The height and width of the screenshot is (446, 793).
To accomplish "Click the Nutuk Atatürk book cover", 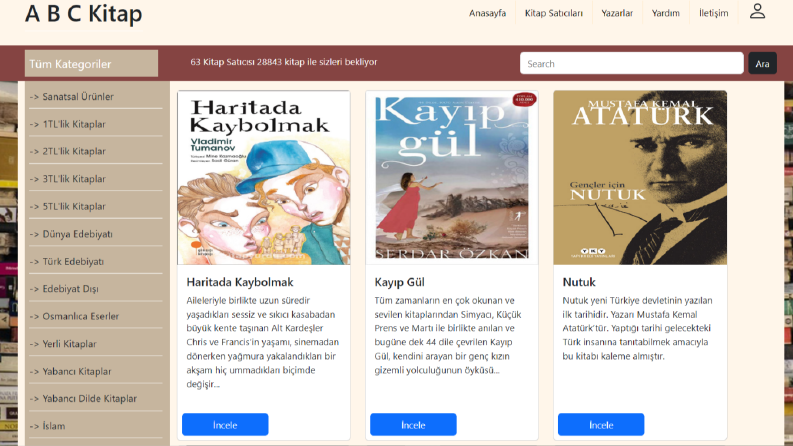I will click(x=640, y=177).
